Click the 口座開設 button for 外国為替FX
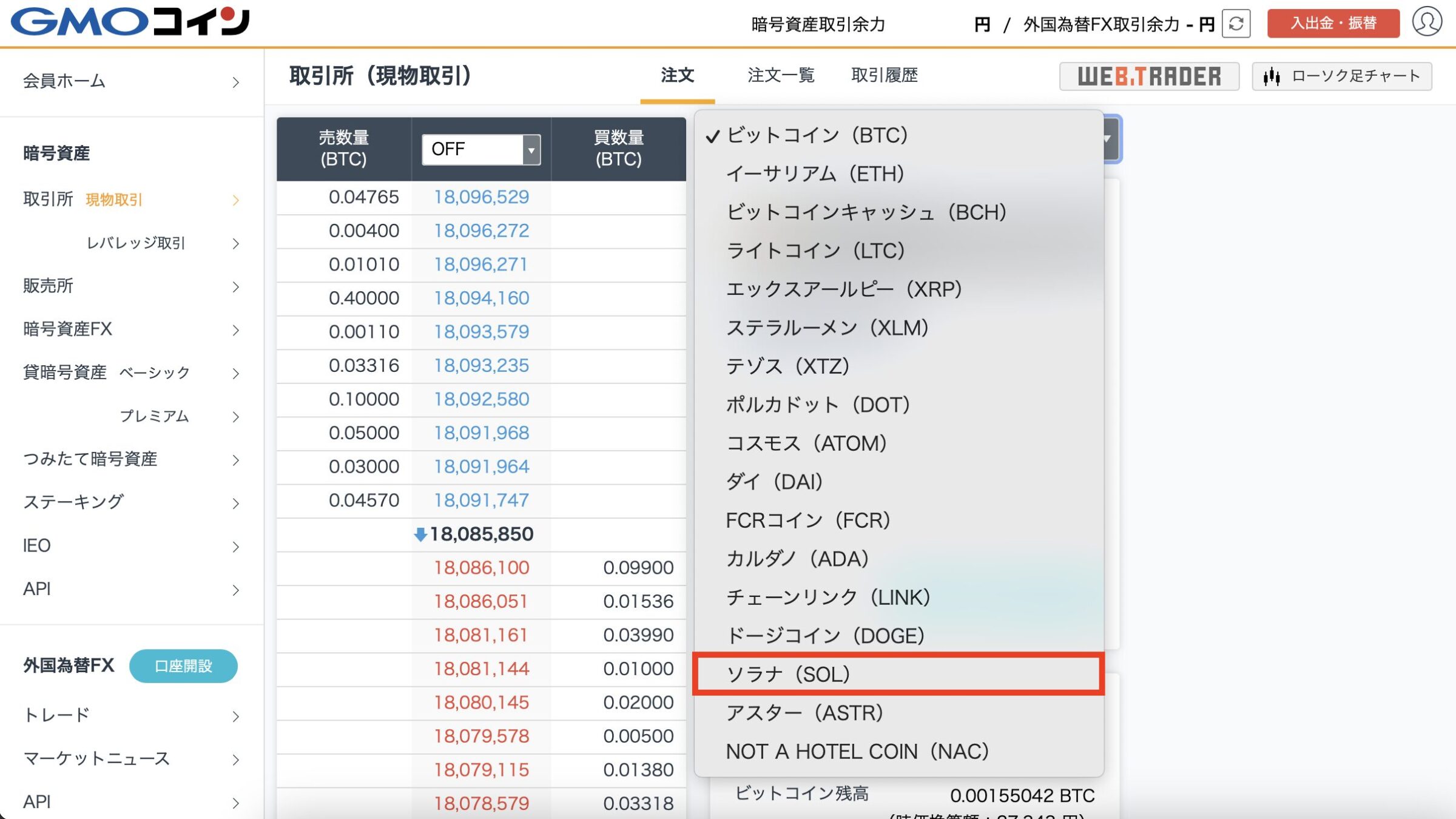The image size is (1456, 819). click(183, 666)
